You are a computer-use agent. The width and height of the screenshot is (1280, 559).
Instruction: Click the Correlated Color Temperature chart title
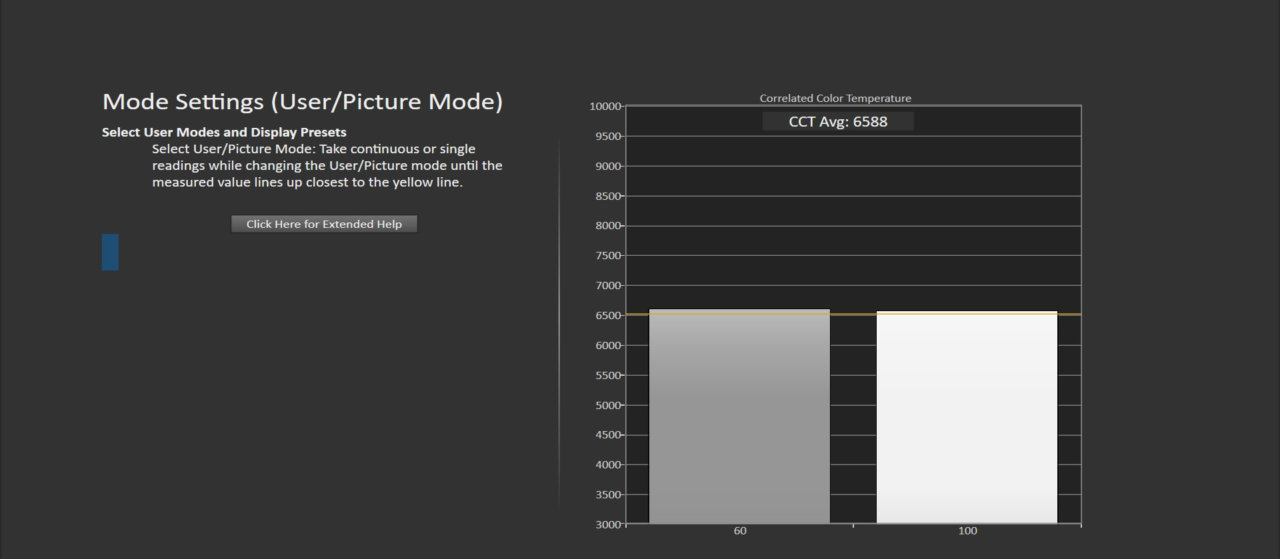(835, 98)
